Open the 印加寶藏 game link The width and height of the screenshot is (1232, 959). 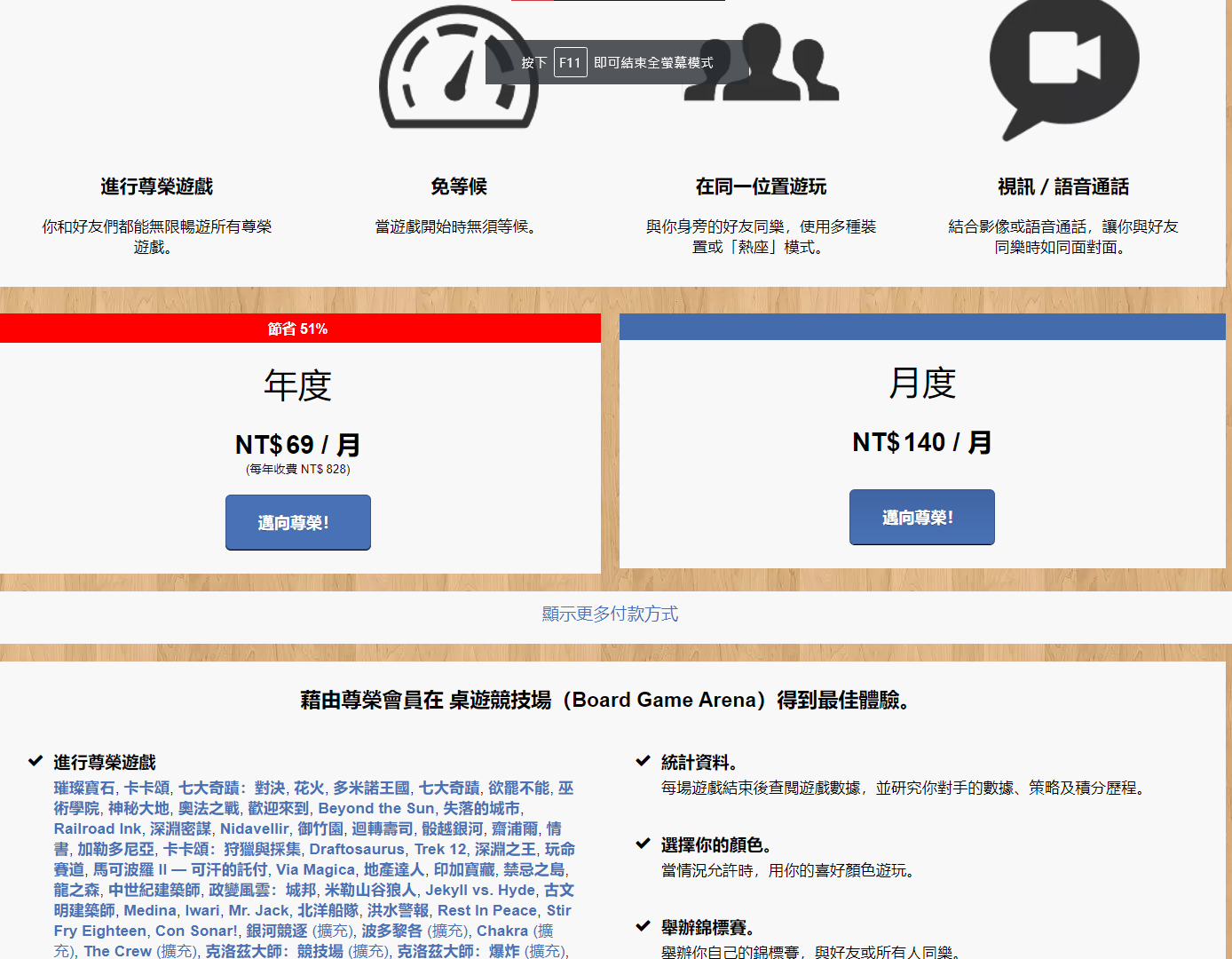[x=464, y=869]
